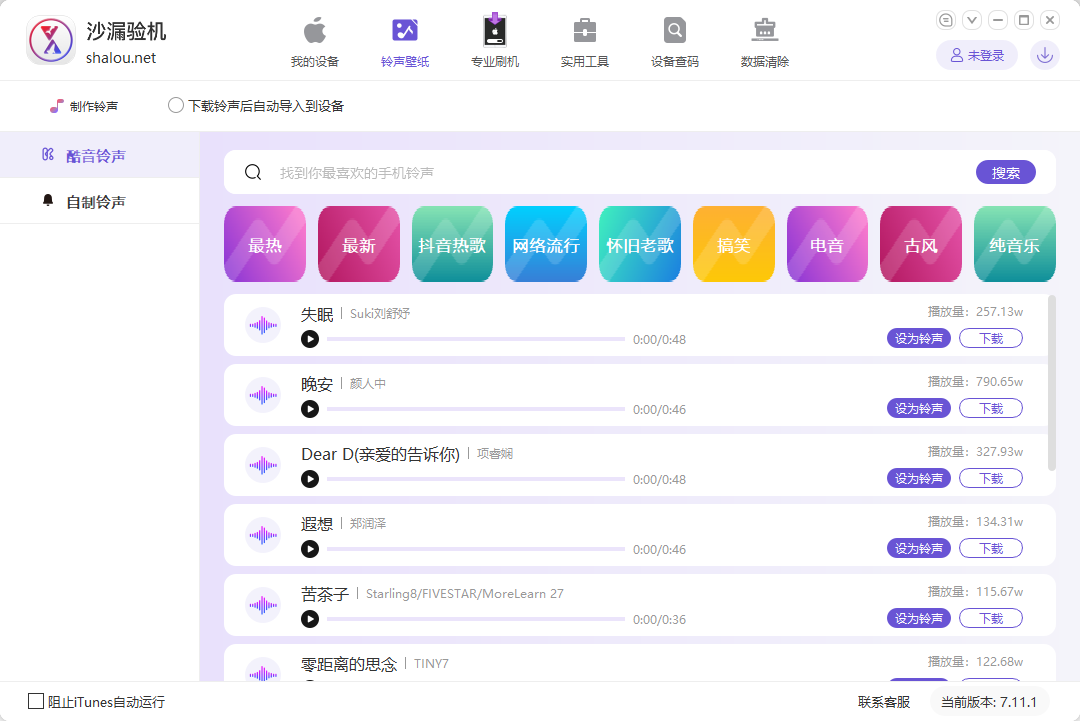Click the 沙漏验机 app logo
1080x721 pixels.
click(x=51, y=41)
